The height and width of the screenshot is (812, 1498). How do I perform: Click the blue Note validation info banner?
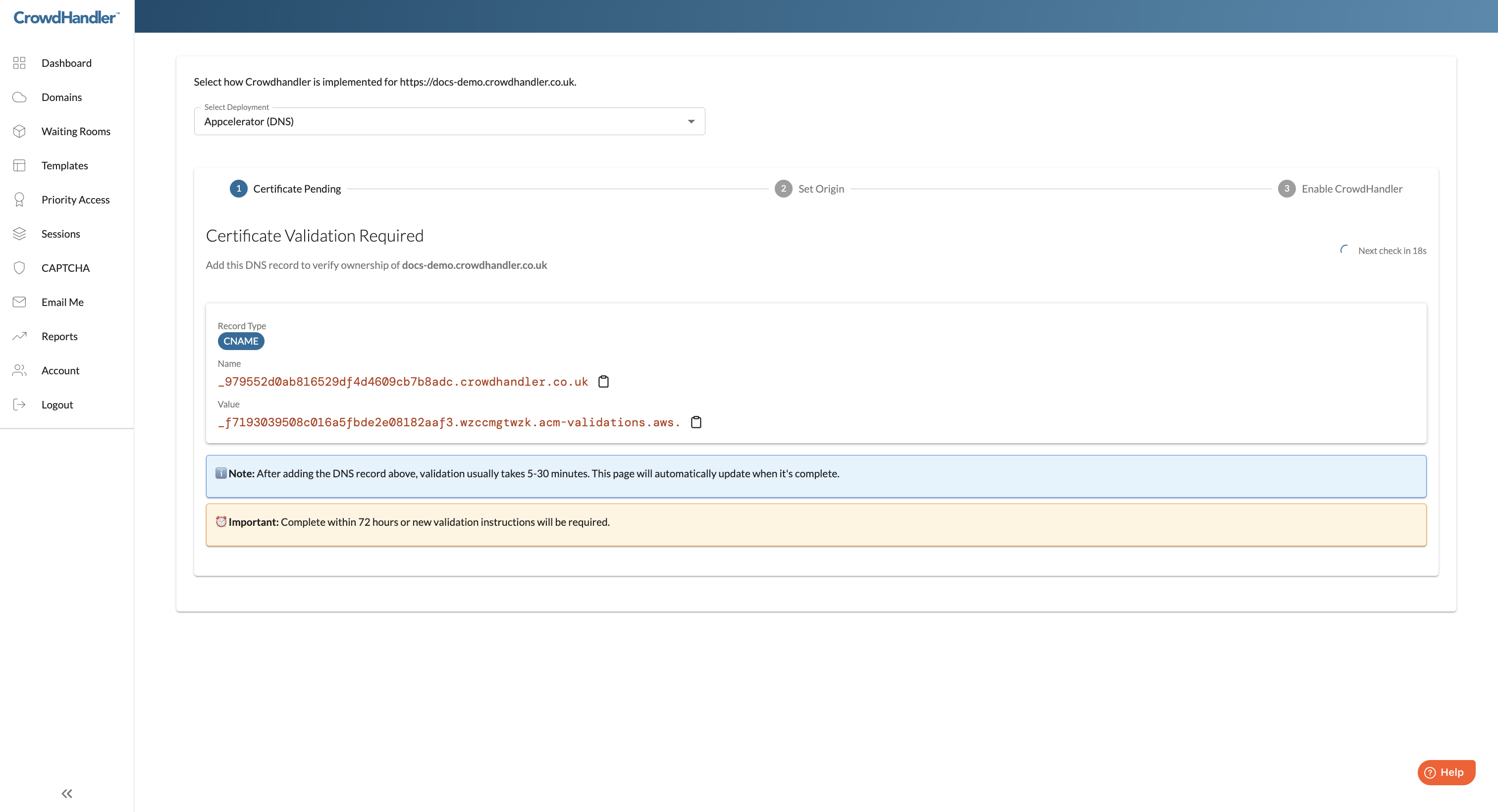coord(816,476)
